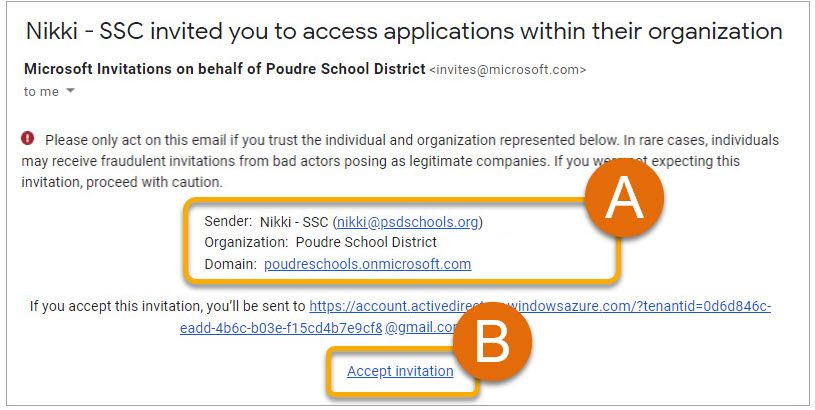Viewport: 815px width, 410px height.
Task: Click the email subject heading about Nikki - SSC
Action: point(404,31)
